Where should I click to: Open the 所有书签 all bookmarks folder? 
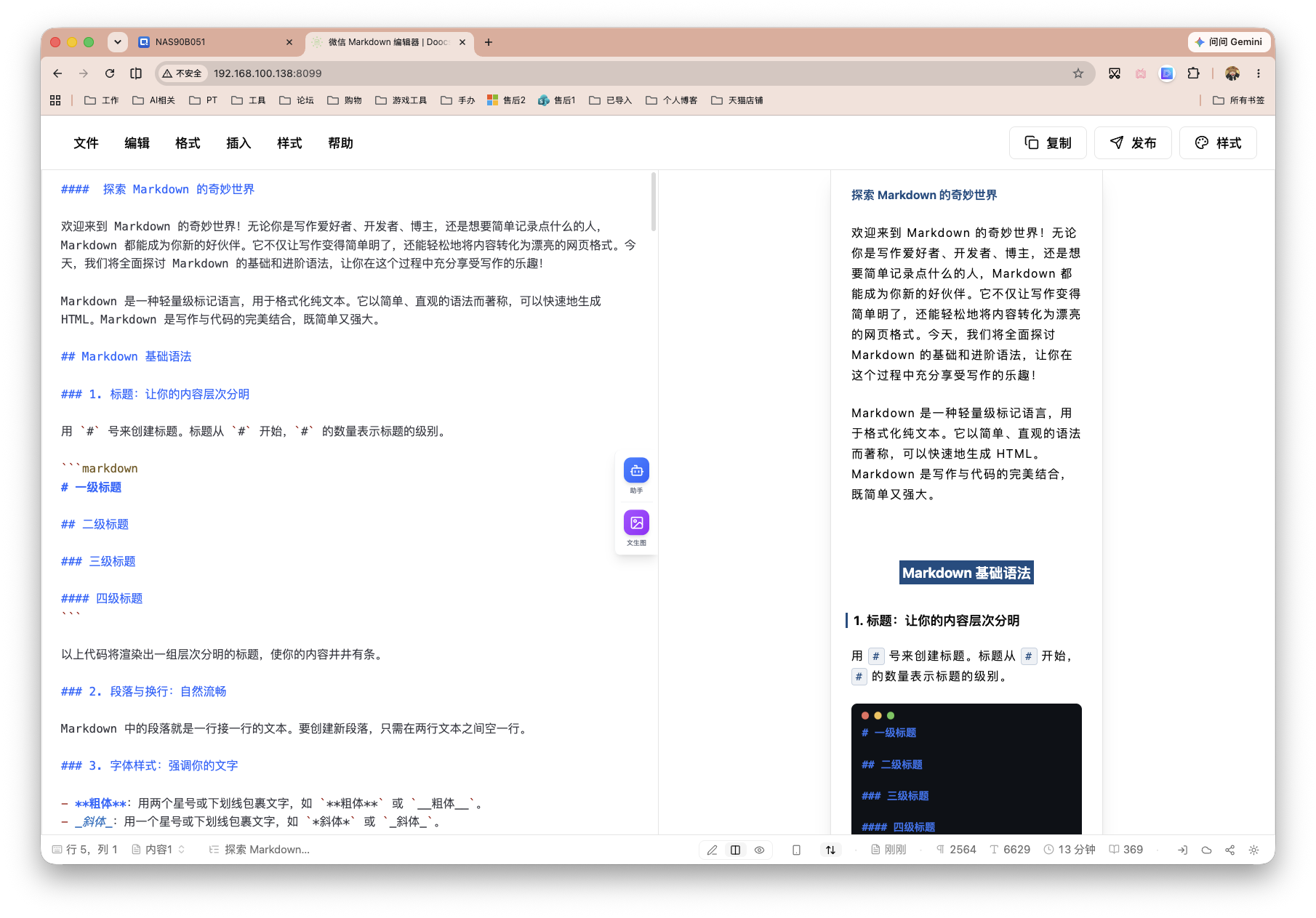[x=1239, y=100]
